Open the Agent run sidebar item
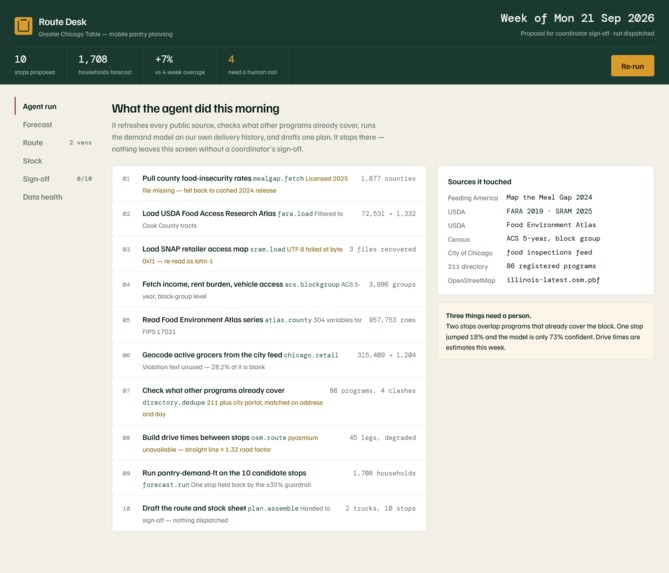This screenshot has height=573, width=669. tap(54, 106)
